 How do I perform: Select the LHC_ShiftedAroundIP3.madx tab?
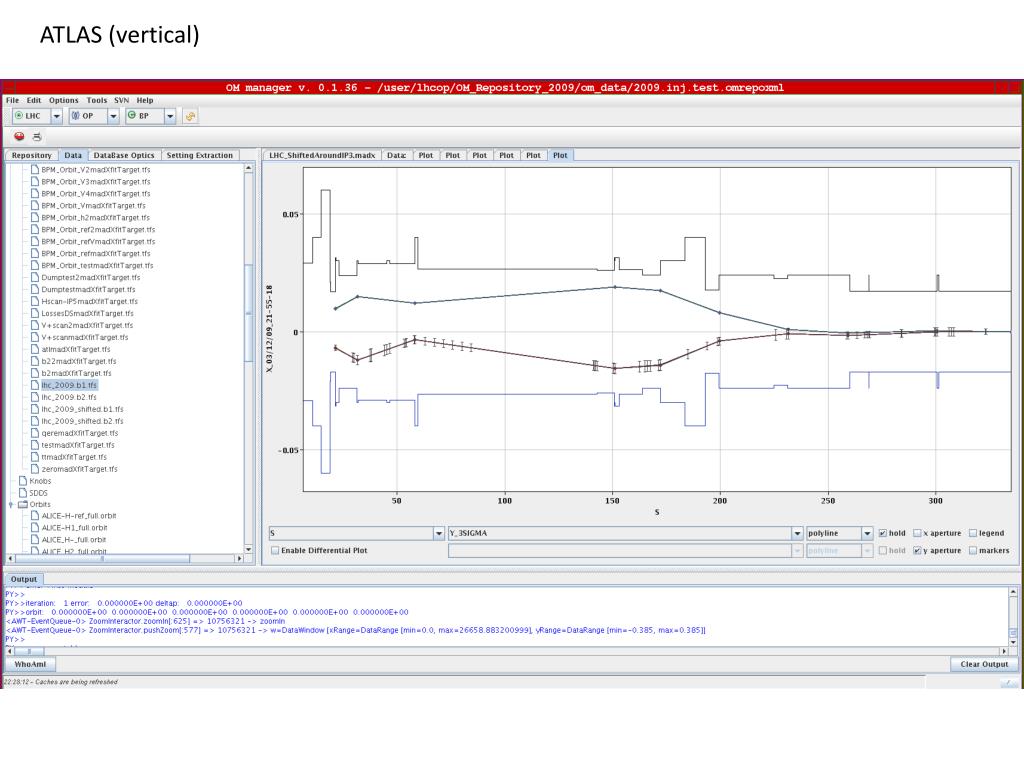point(322,155)
